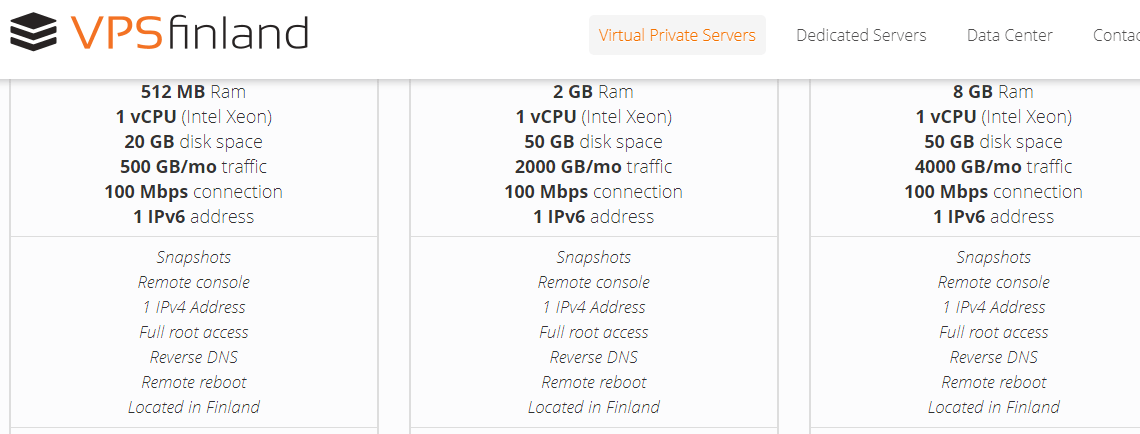Click Snapshots feature in the middle plan

[593, 257]
